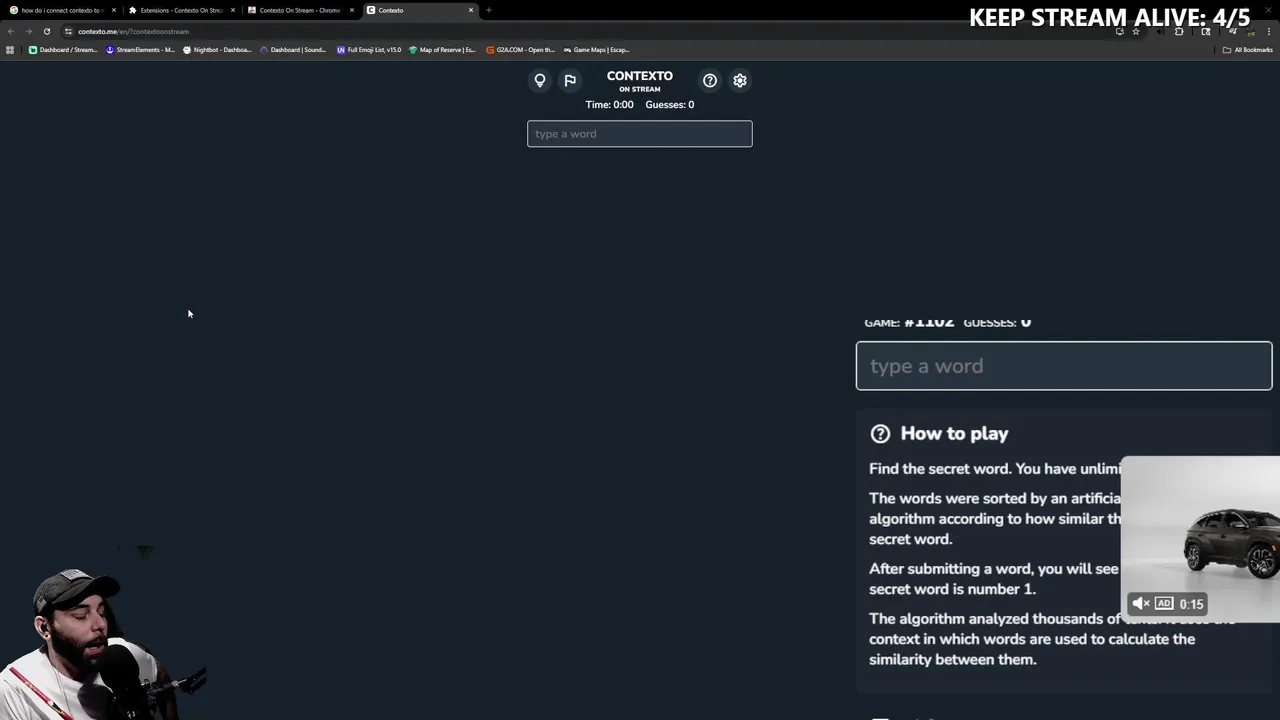Viewport: 1280px width, 720px height.
Task: Switch to 'how do i connect contexto' tab
Action: click(x=62, y=10)
